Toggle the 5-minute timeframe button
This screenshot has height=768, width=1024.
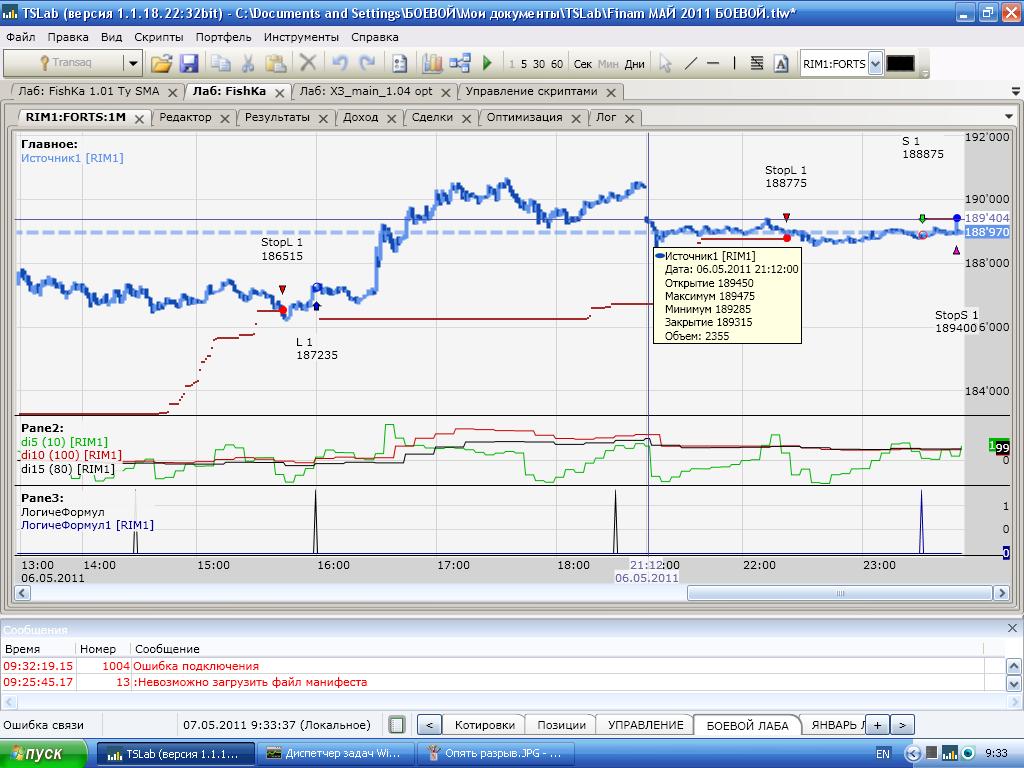524,64
